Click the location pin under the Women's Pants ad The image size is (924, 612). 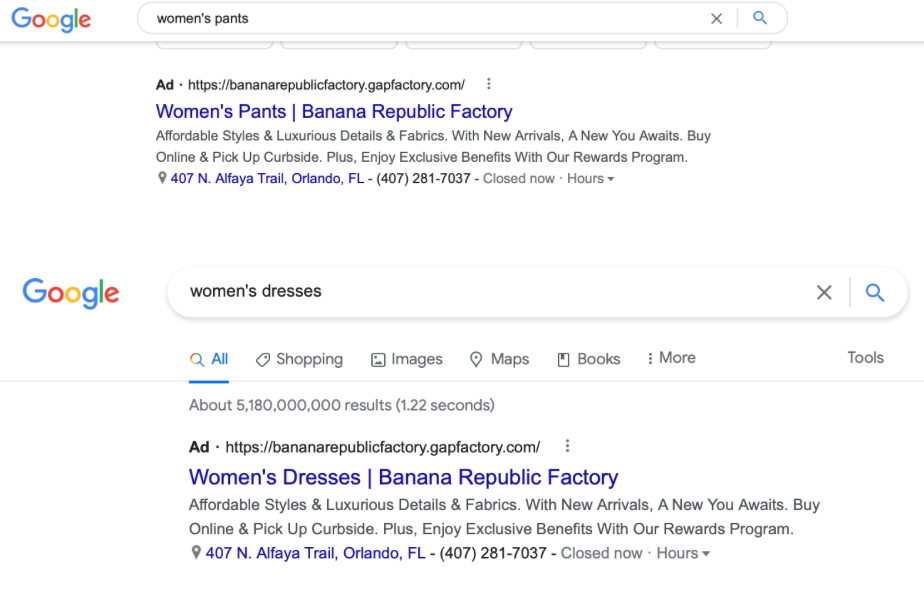(x=162, y=178)
